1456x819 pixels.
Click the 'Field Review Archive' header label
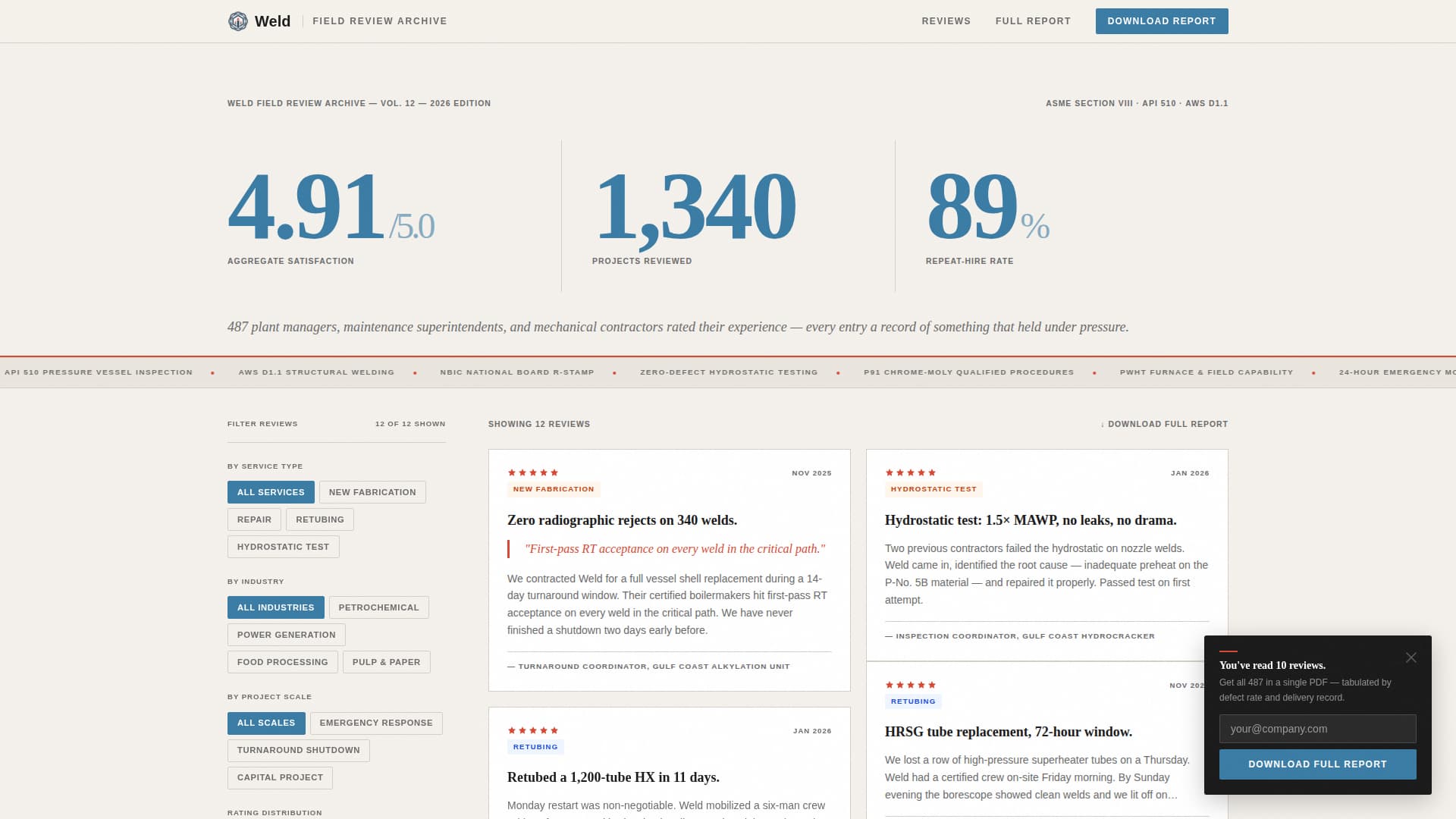pyautogui.click(x=380, y=21)
